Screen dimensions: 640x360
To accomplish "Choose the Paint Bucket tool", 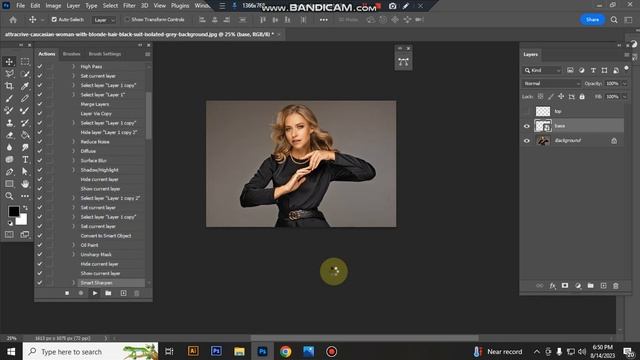I will pyautogui.click(x=25, y=135).
